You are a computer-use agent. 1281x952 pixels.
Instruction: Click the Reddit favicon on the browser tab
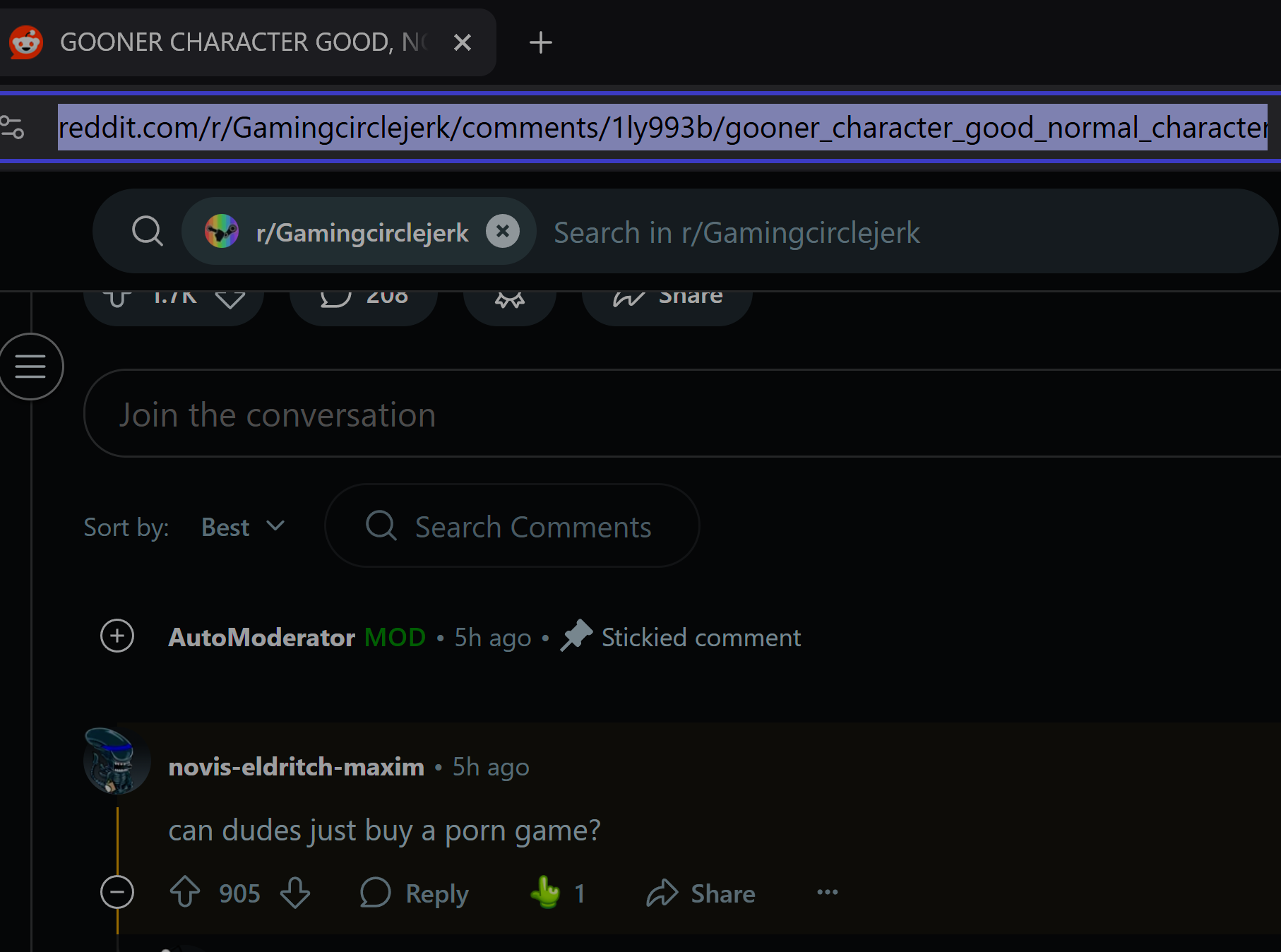point(26,42)
